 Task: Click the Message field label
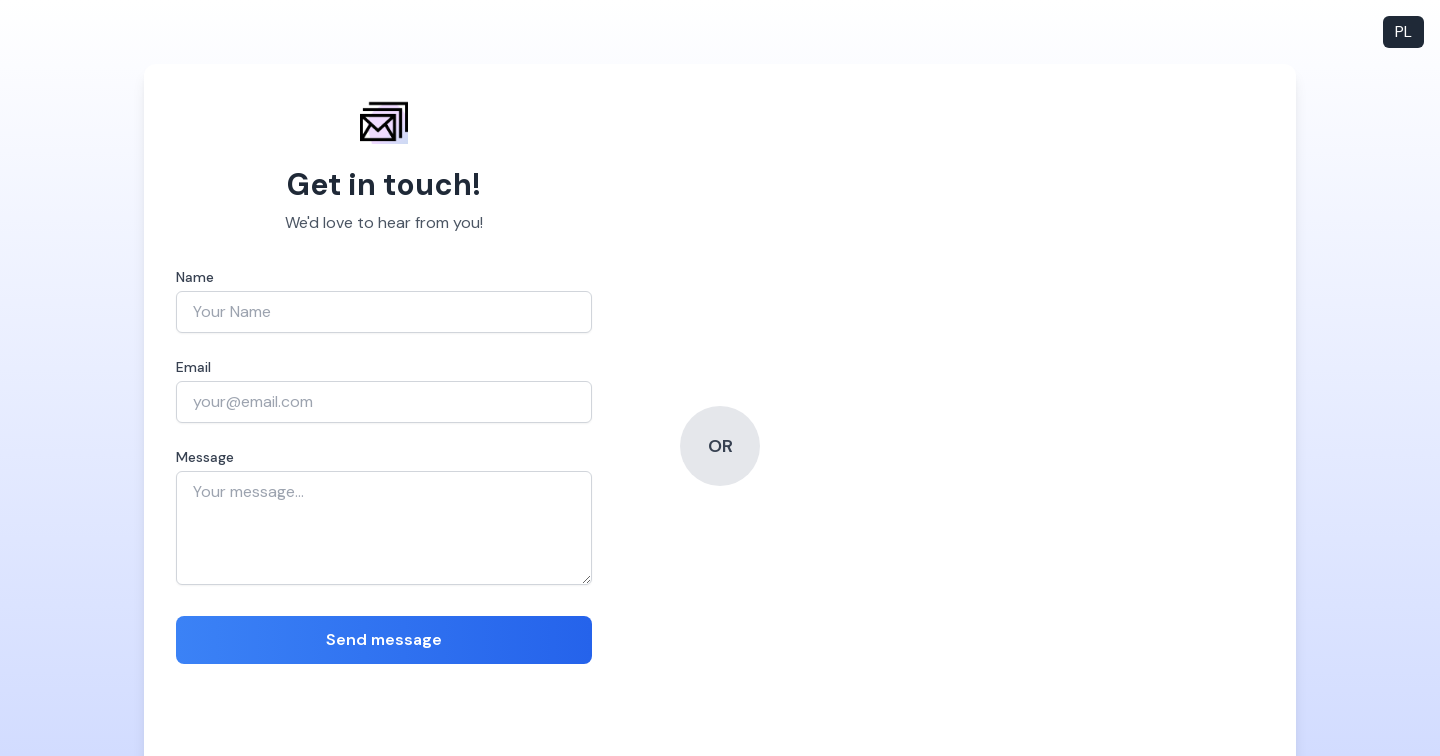[205, 457]
